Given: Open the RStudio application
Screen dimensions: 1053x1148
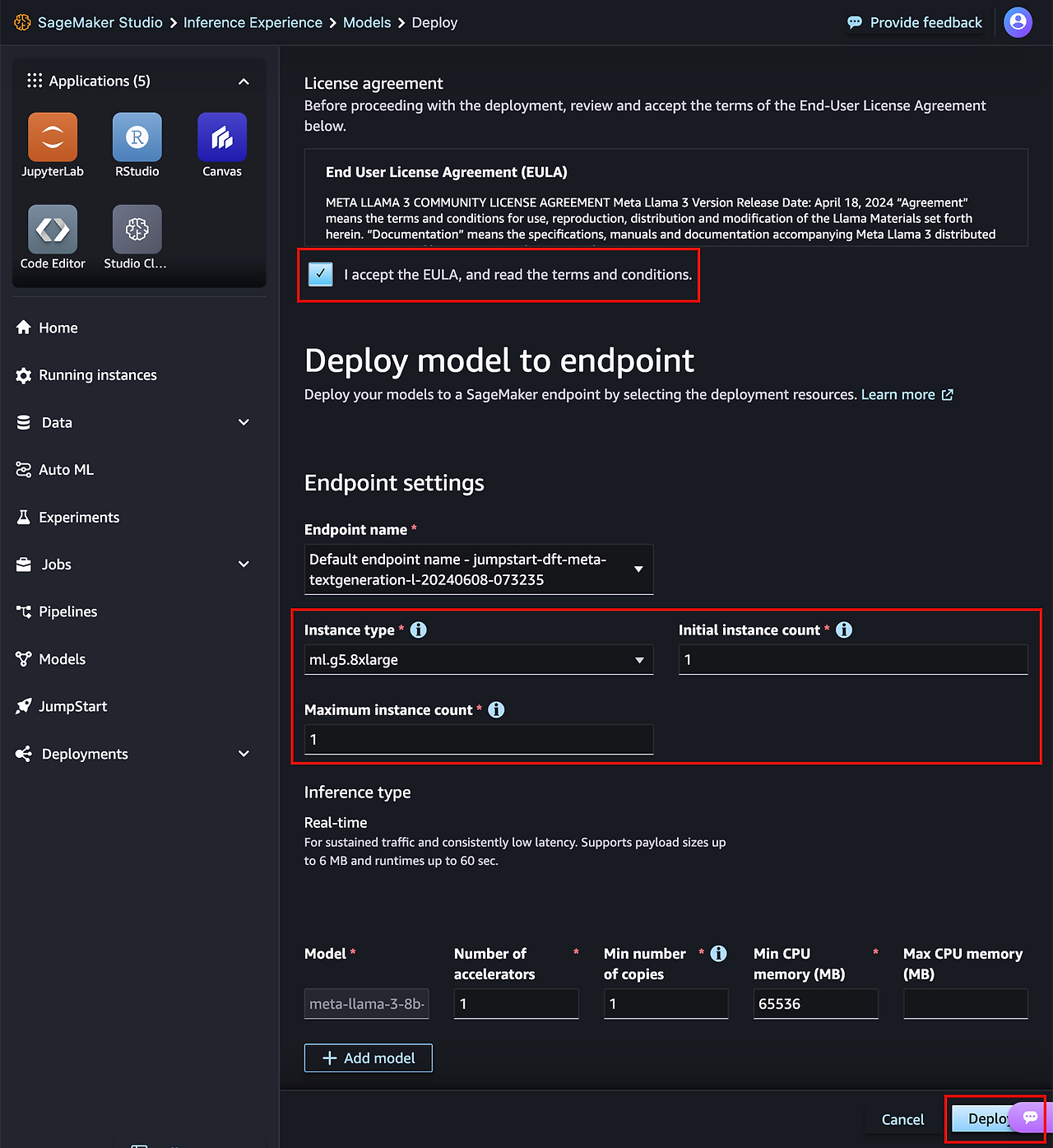Looking at the screenshot, I should pos(137,137).
